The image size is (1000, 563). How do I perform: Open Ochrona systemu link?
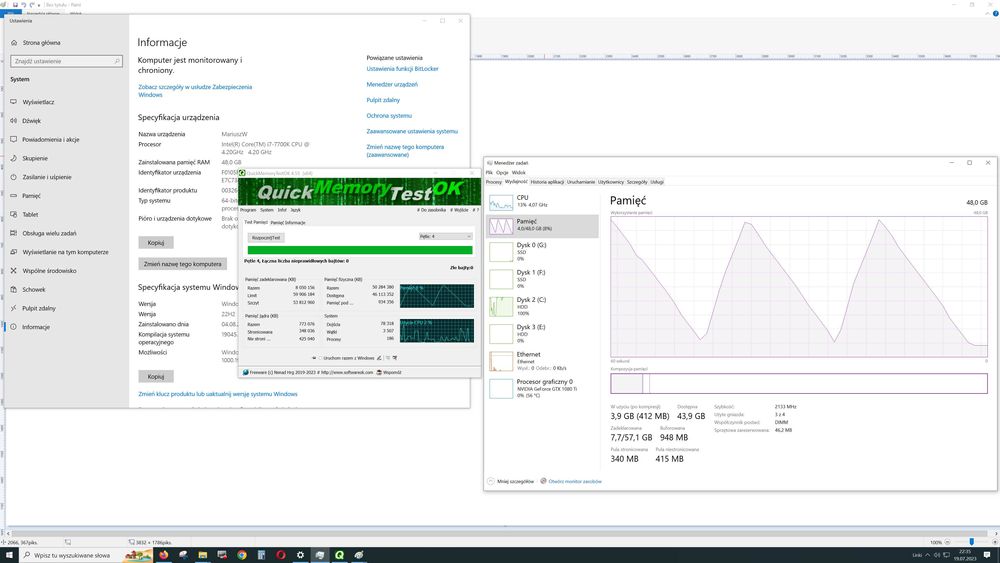pyautogui.click(x=389, y=116)
